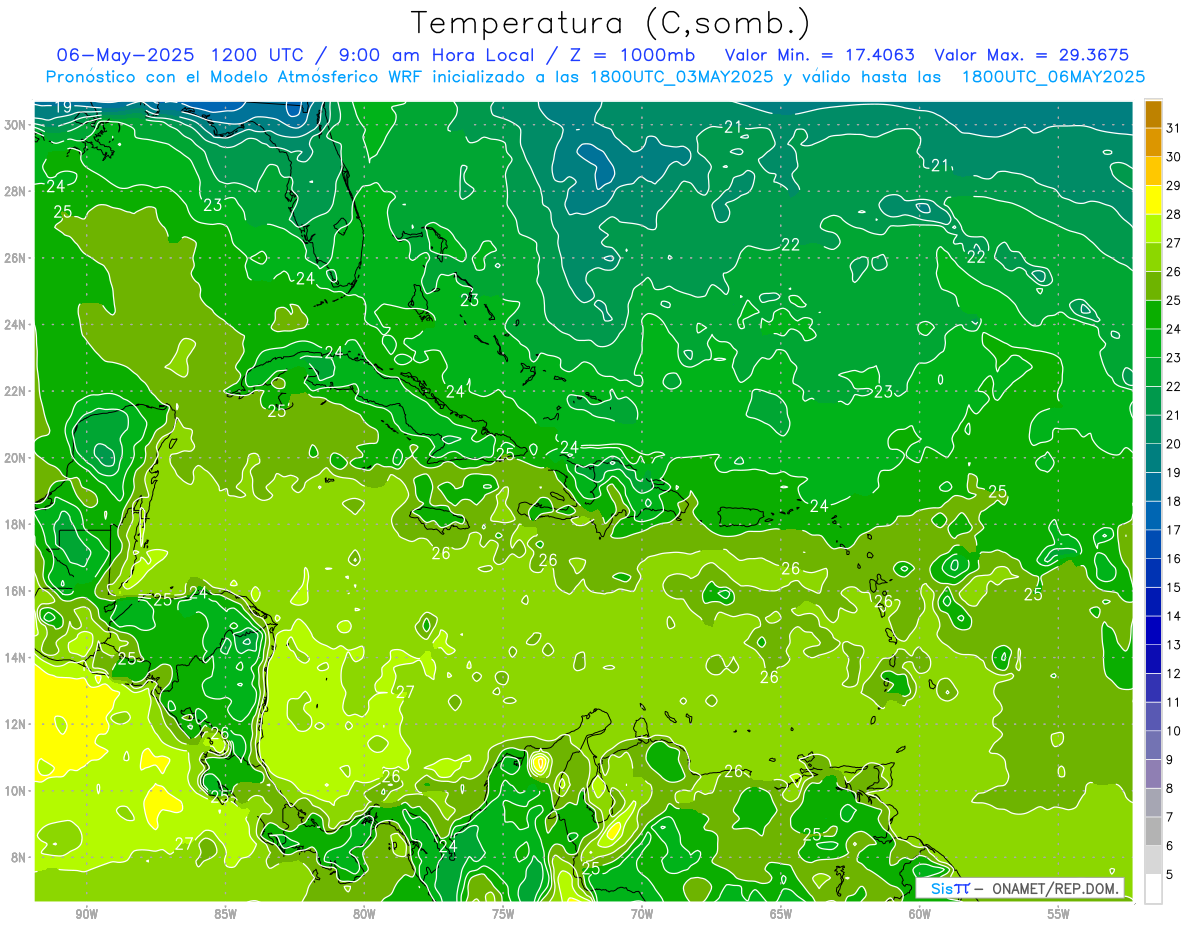Pick legend swatch between 30 and 31
This screenshot has width=1200, height=927.
(x=1153, y=143)
